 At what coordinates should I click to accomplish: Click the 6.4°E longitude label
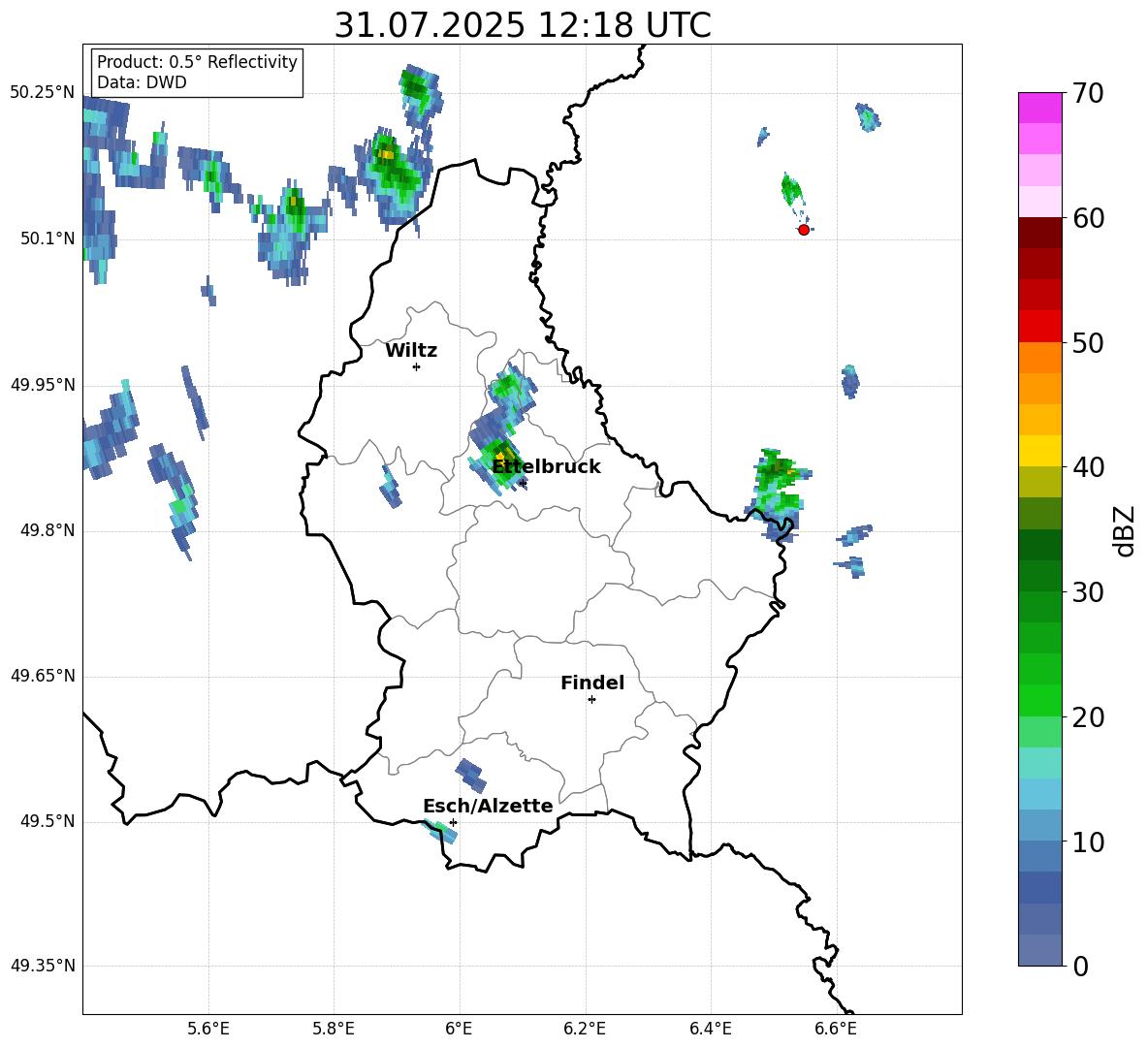pyautogui.click(x=711, y=1029)
